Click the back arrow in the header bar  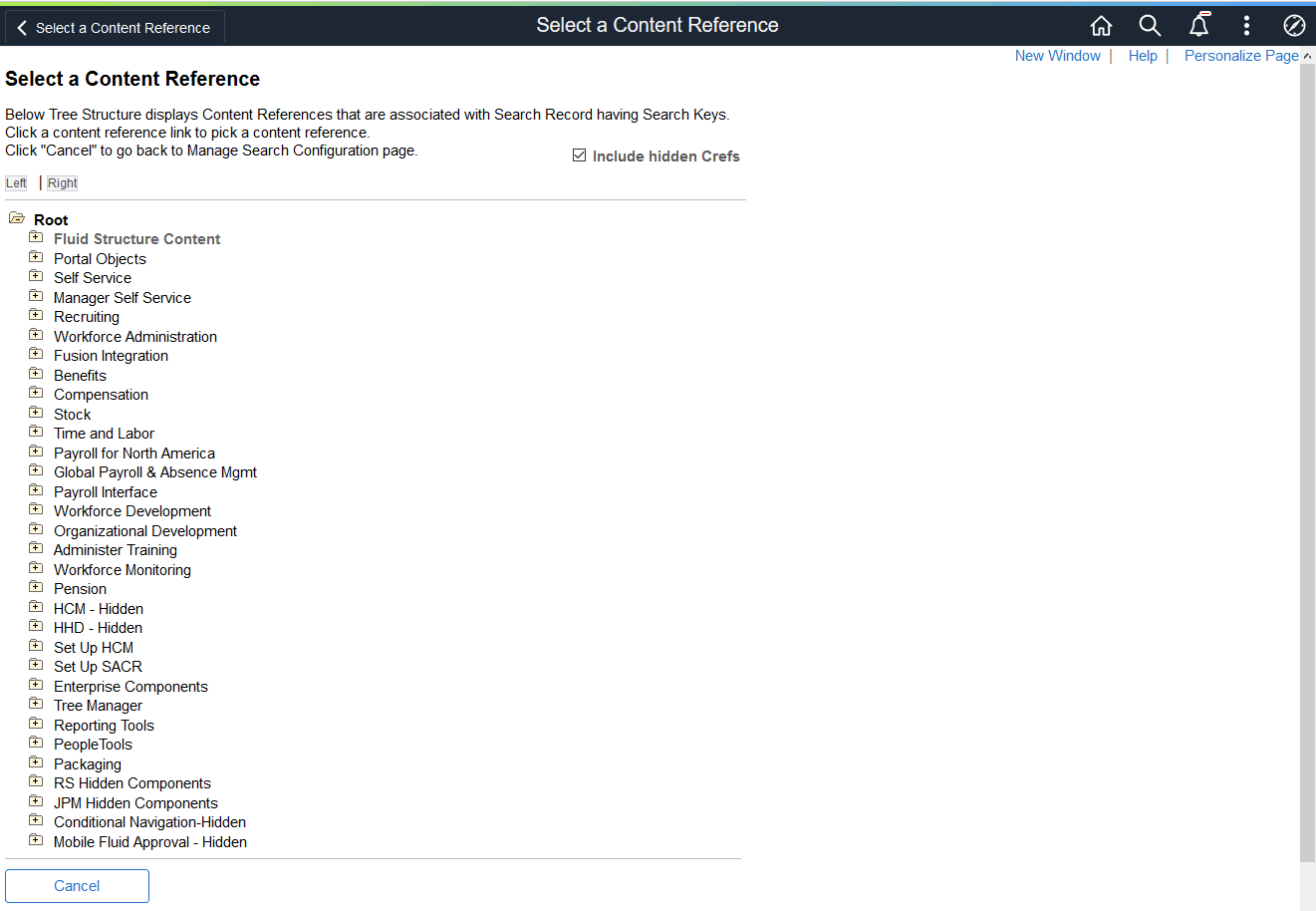[x=21, y=27]
